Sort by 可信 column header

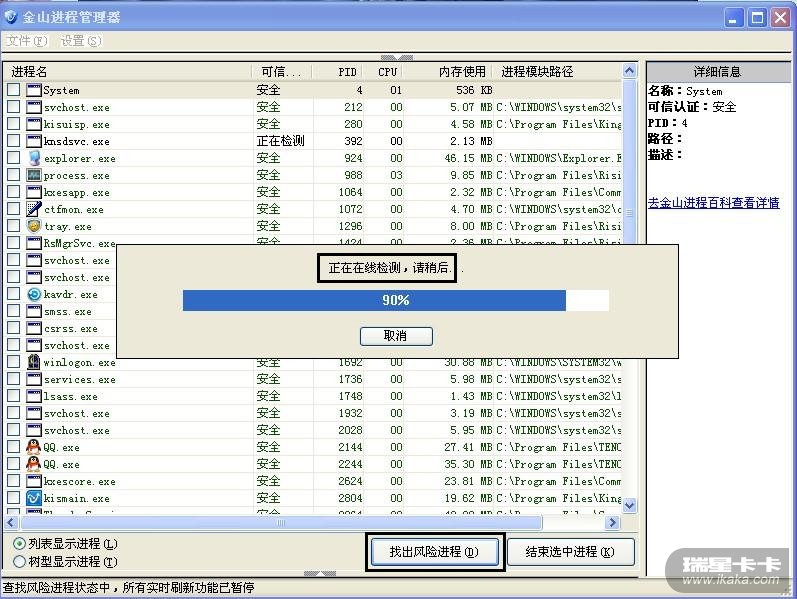click(282, 72)
